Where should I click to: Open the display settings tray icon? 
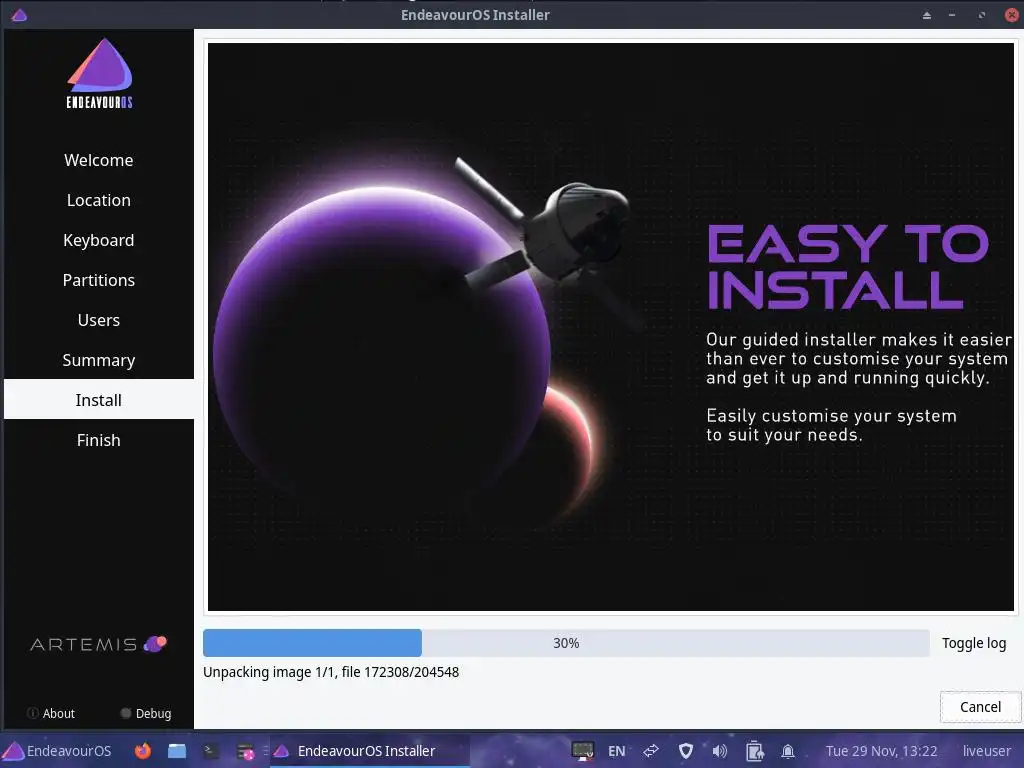pos(583,751)
